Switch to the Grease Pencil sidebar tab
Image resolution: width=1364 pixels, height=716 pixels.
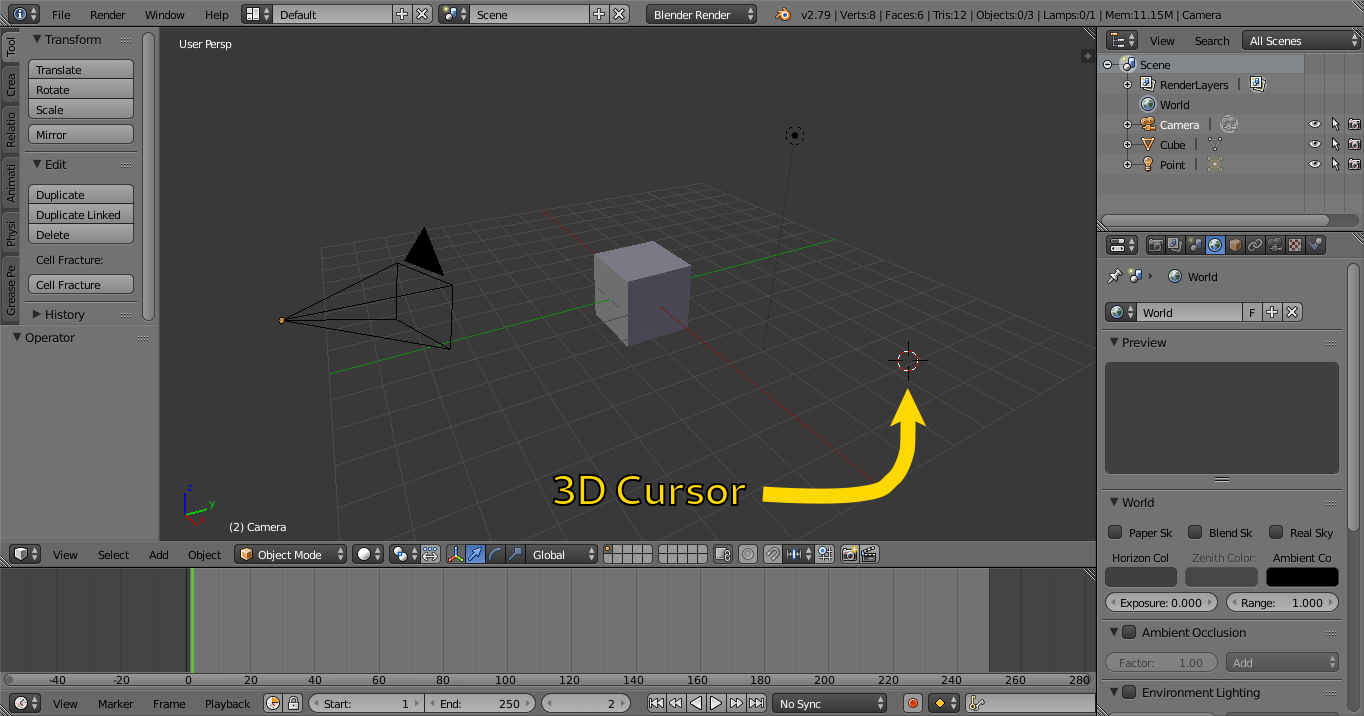[11, 290]
